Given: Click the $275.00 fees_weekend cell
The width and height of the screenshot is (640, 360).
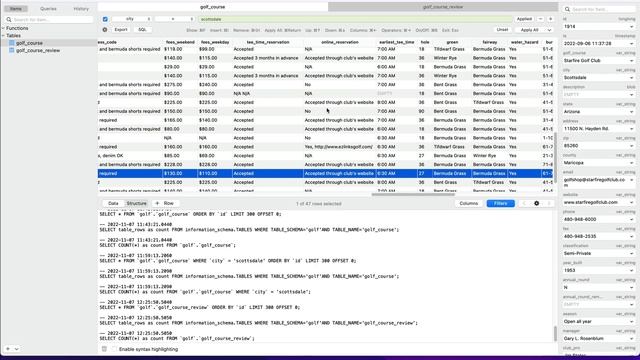Looking at the screenshot, I should coord(180,84).
